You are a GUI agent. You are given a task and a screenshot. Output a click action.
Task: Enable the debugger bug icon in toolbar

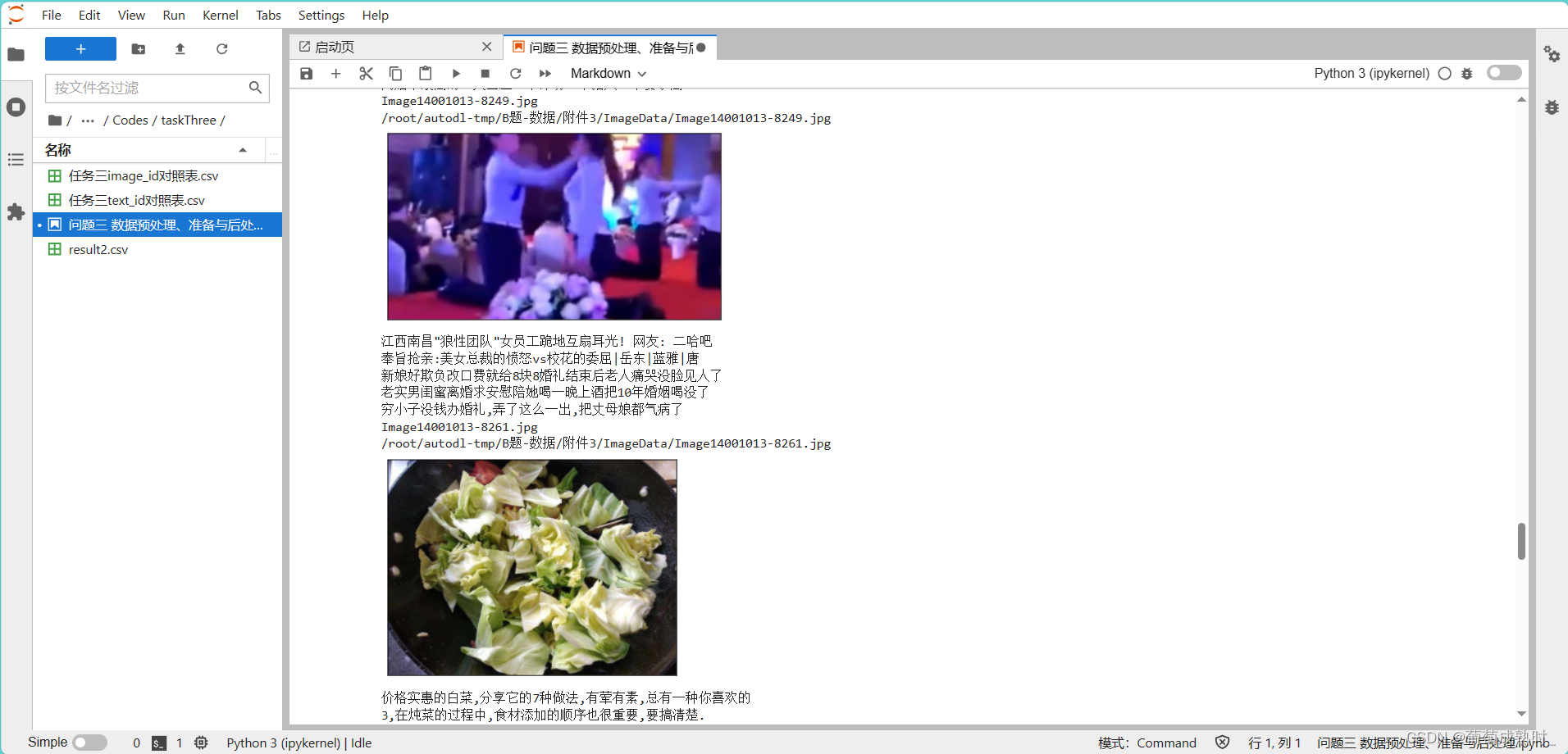click(x=1467, y=74)
